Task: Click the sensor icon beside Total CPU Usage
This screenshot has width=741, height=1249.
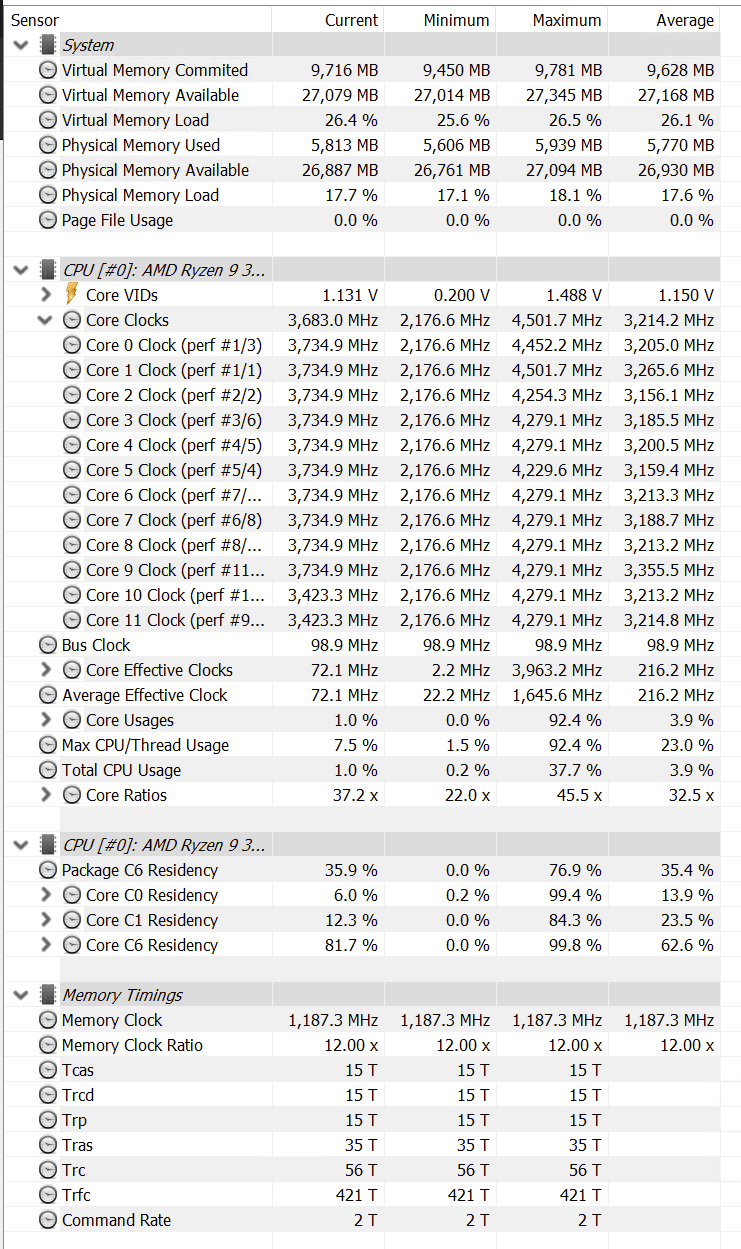Action: point(47,770)
